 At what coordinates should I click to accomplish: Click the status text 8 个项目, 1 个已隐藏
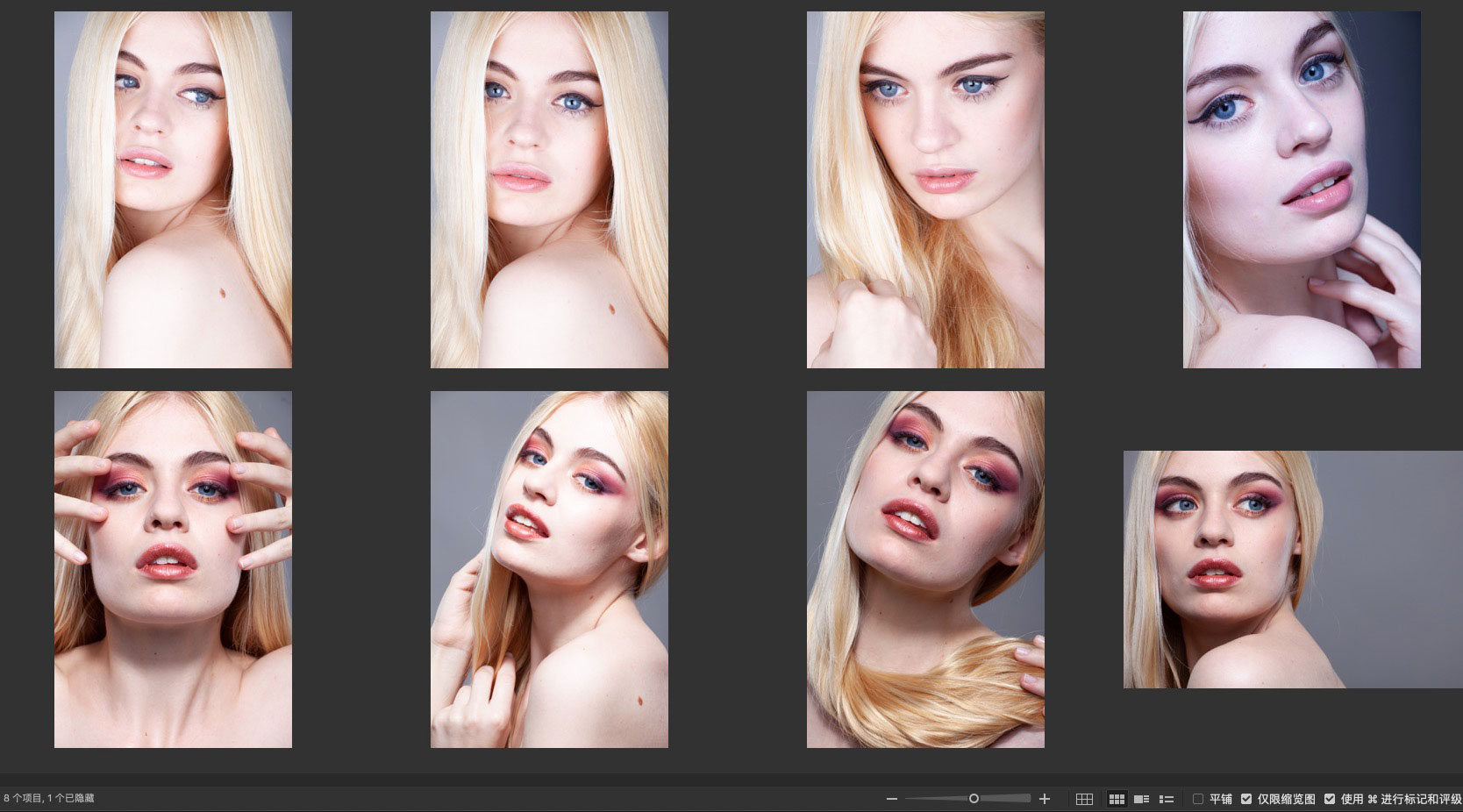click(x=49, y=799)
